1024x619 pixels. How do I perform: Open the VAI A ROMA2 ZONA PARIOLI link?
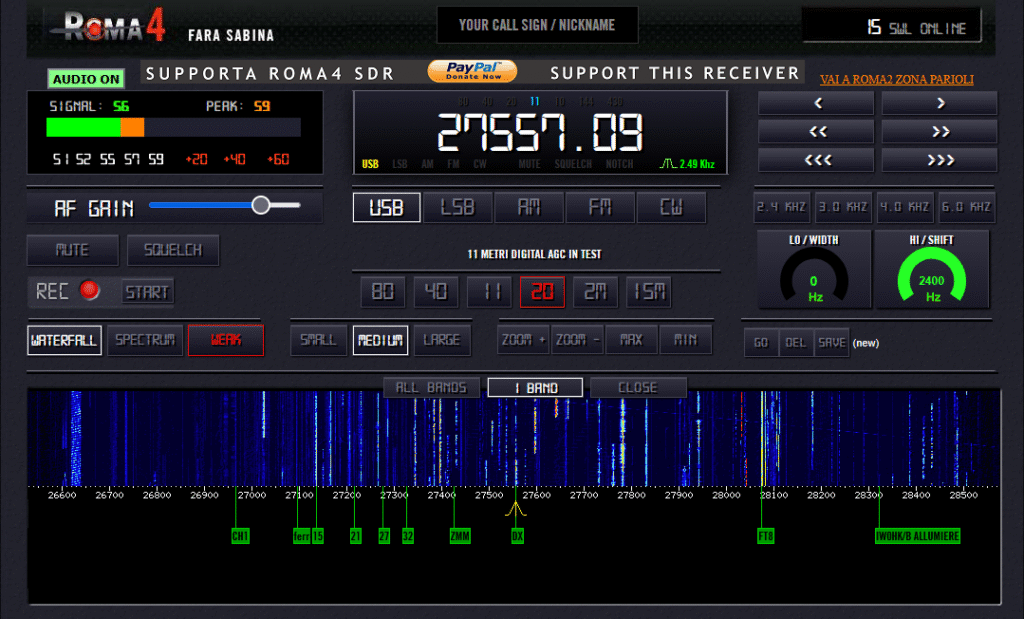tap(896, 79)
